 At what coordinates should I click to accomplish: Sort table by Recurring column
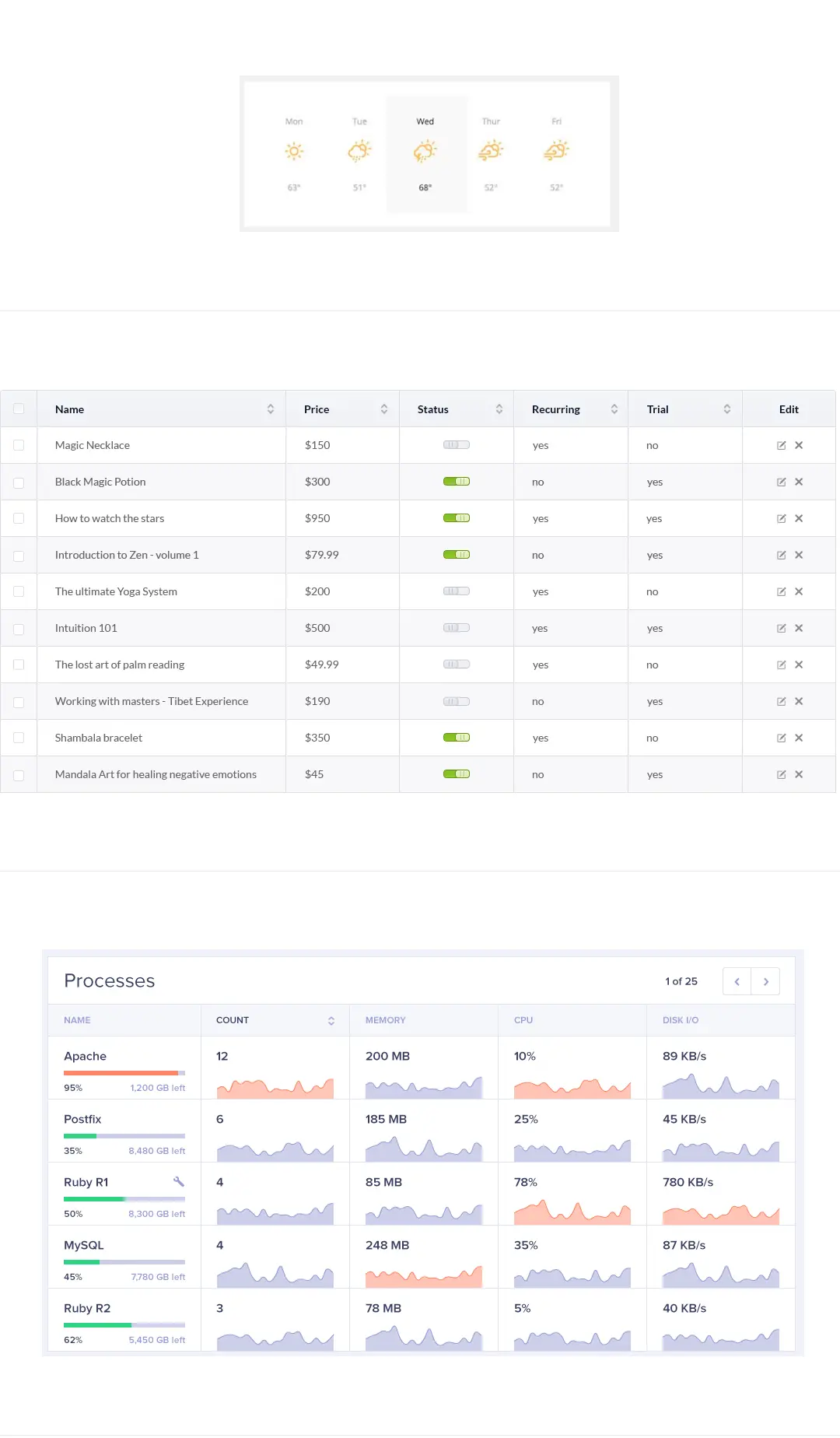tap(614, 409)
